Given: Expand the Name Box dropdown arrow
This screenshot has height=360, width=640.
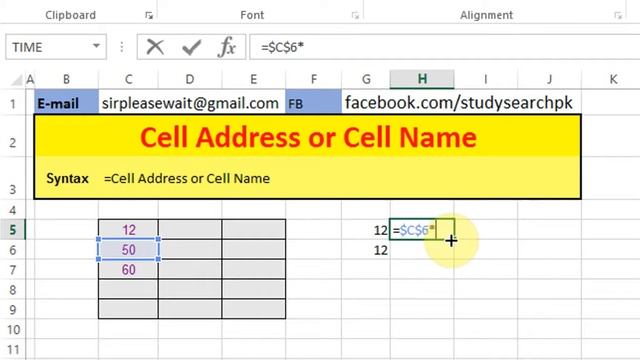Looking at the screenshot, I should [x=96, y=46].
